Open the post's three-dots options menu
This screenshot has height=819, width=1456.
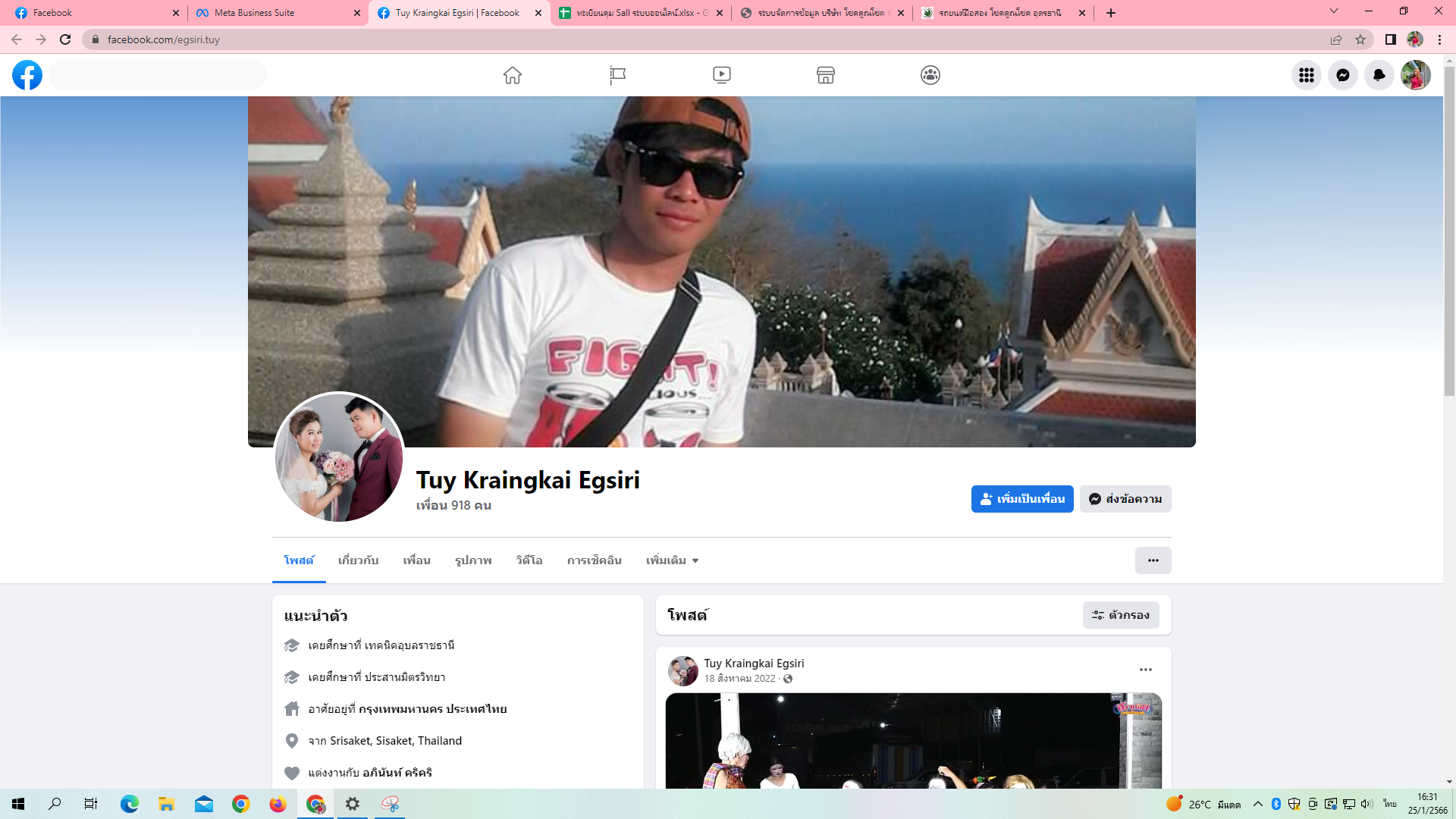[1145, 670]
